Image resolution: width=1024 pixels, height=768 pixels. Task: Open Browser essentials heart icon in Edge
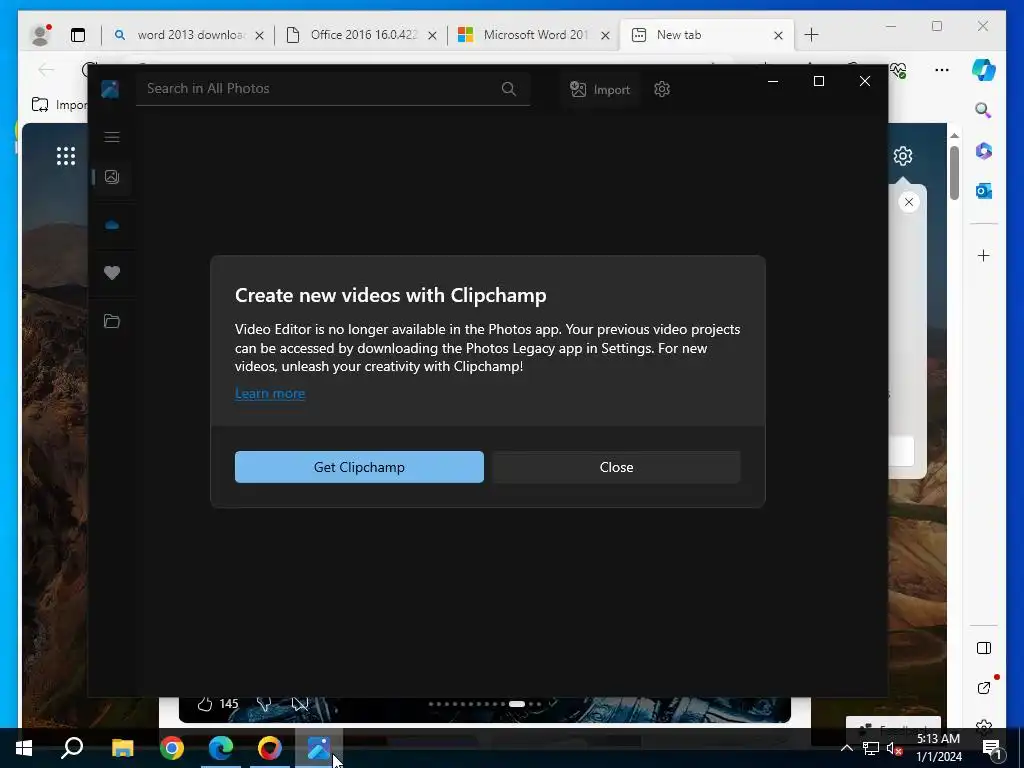pyautogui.click(x=899, y=70)
